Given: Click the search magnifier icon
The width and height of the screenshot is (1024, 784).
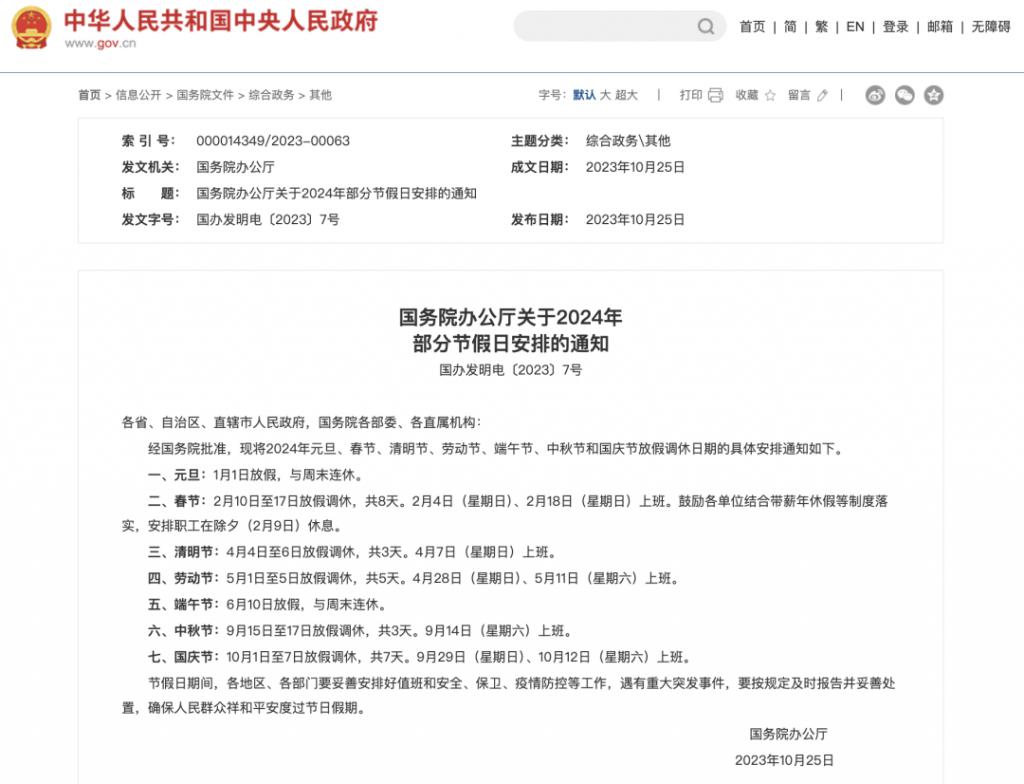Looking at the screenshot, I should [x=706, y=27].
